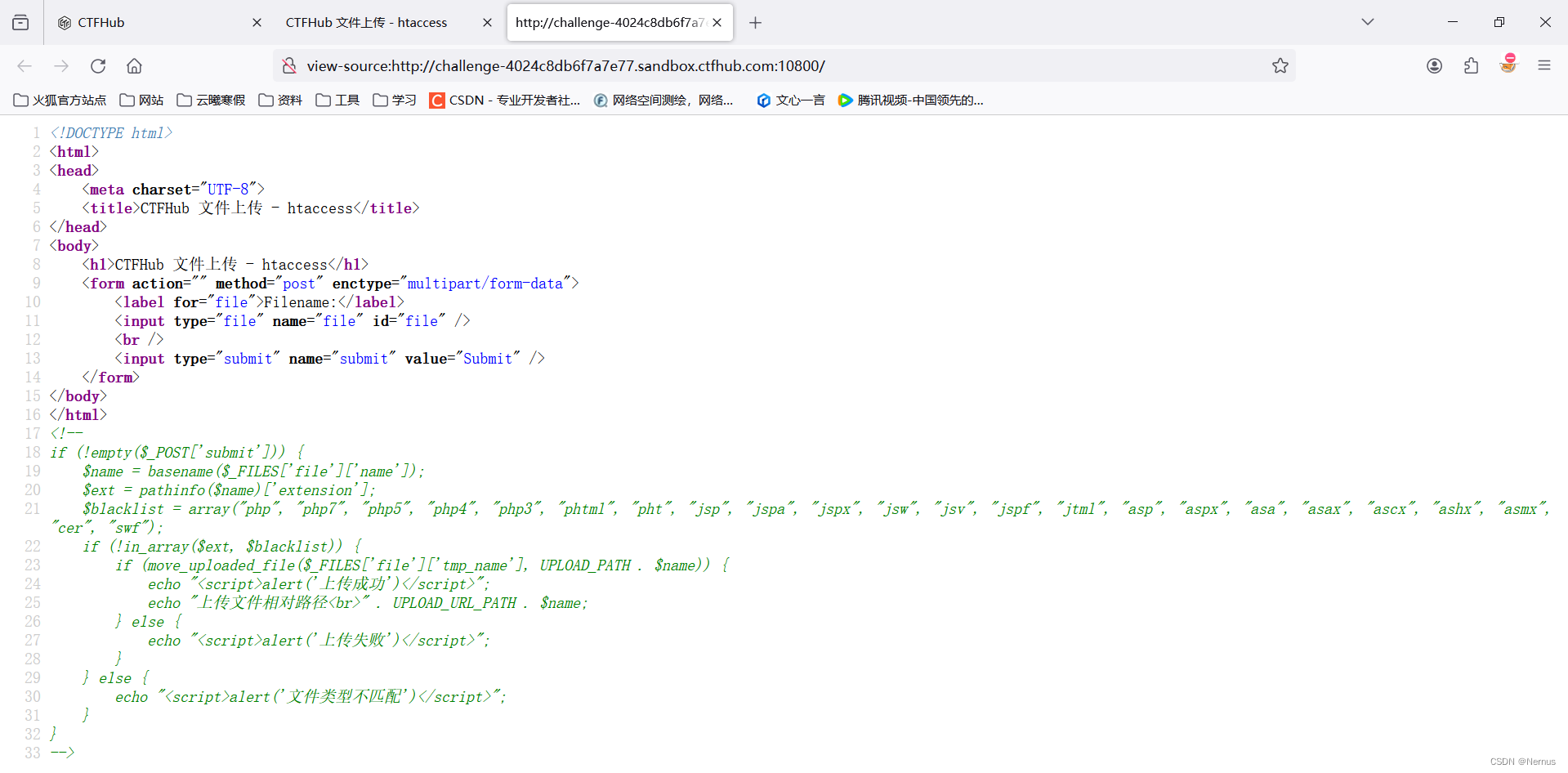Viewport: 1568px width, 773px height.
Task: Show connection security info icon
Action: (x=288, y=65)
